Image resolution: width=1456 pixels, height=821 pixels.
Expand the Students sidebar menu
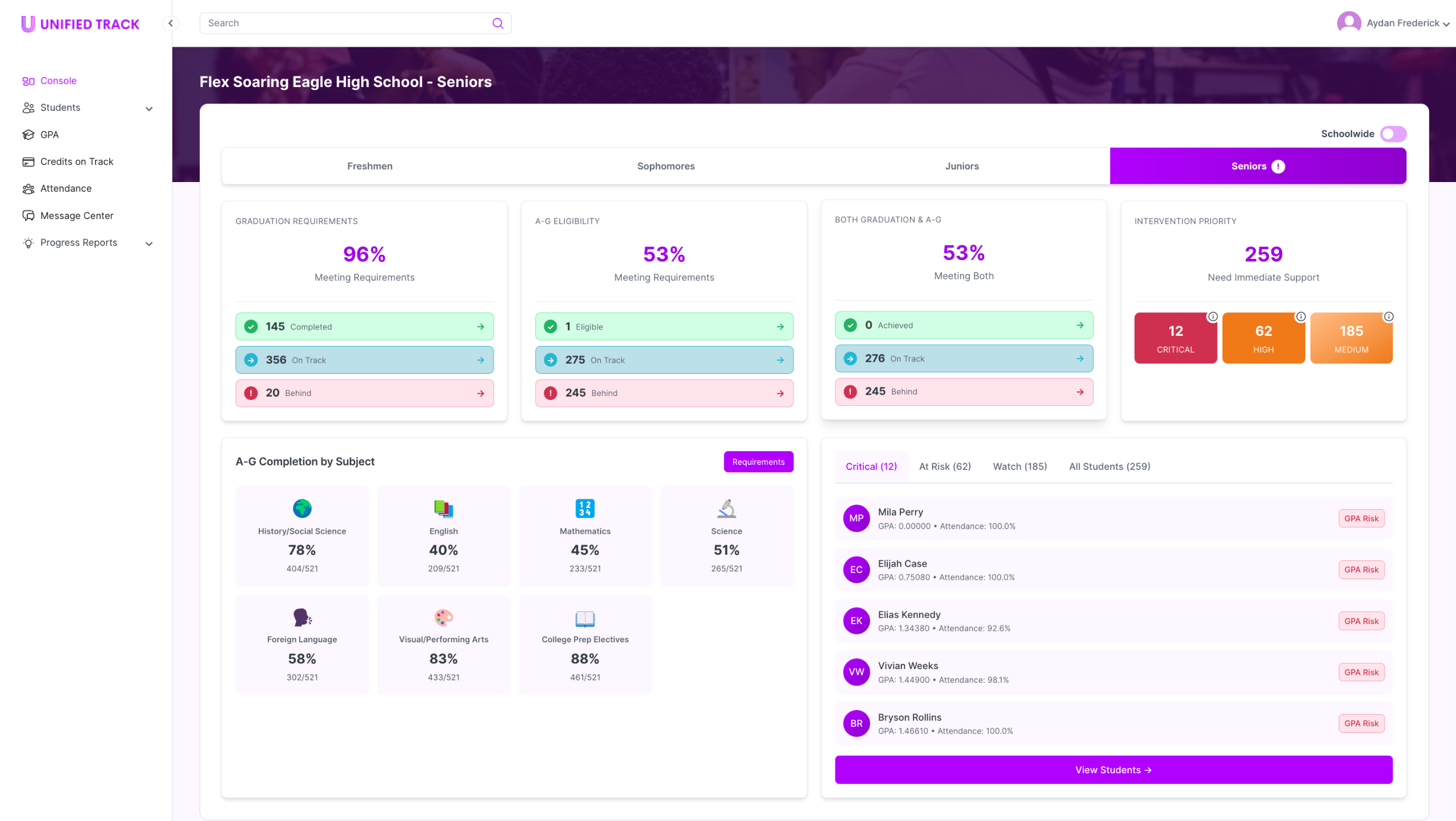(x=149, y=109)
